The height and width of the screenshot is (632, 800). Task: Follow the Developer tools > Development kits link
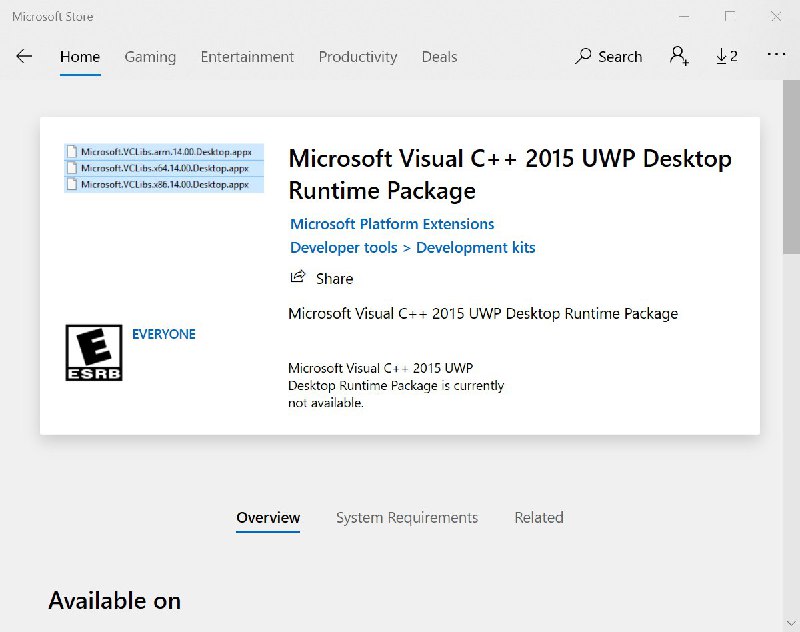pos(412,247)
